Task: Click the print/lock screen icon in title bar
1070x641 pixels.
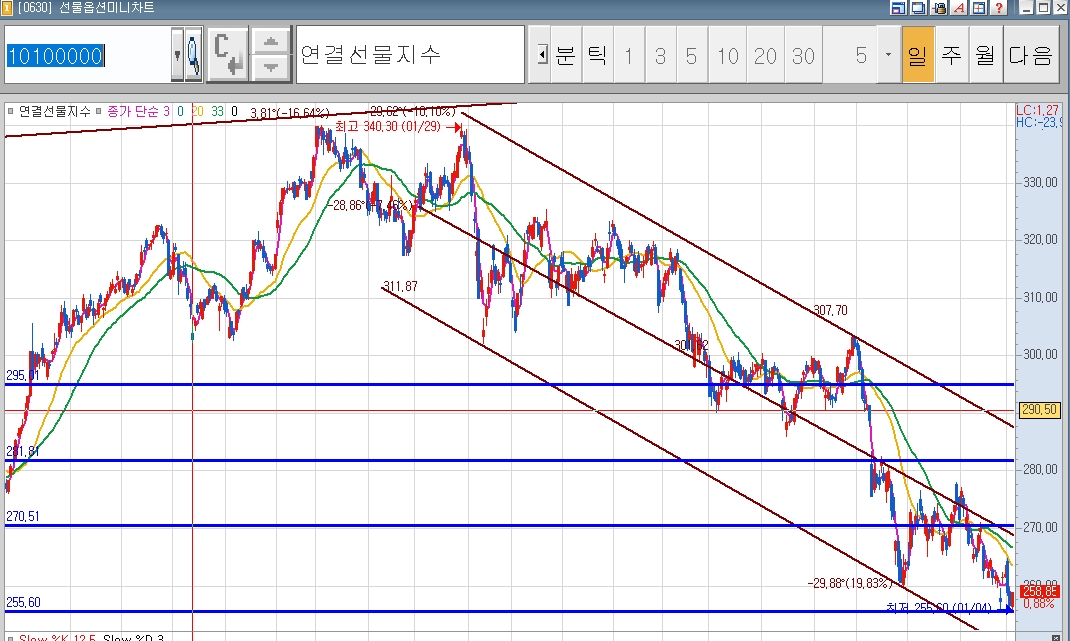Action: (939, 8)
